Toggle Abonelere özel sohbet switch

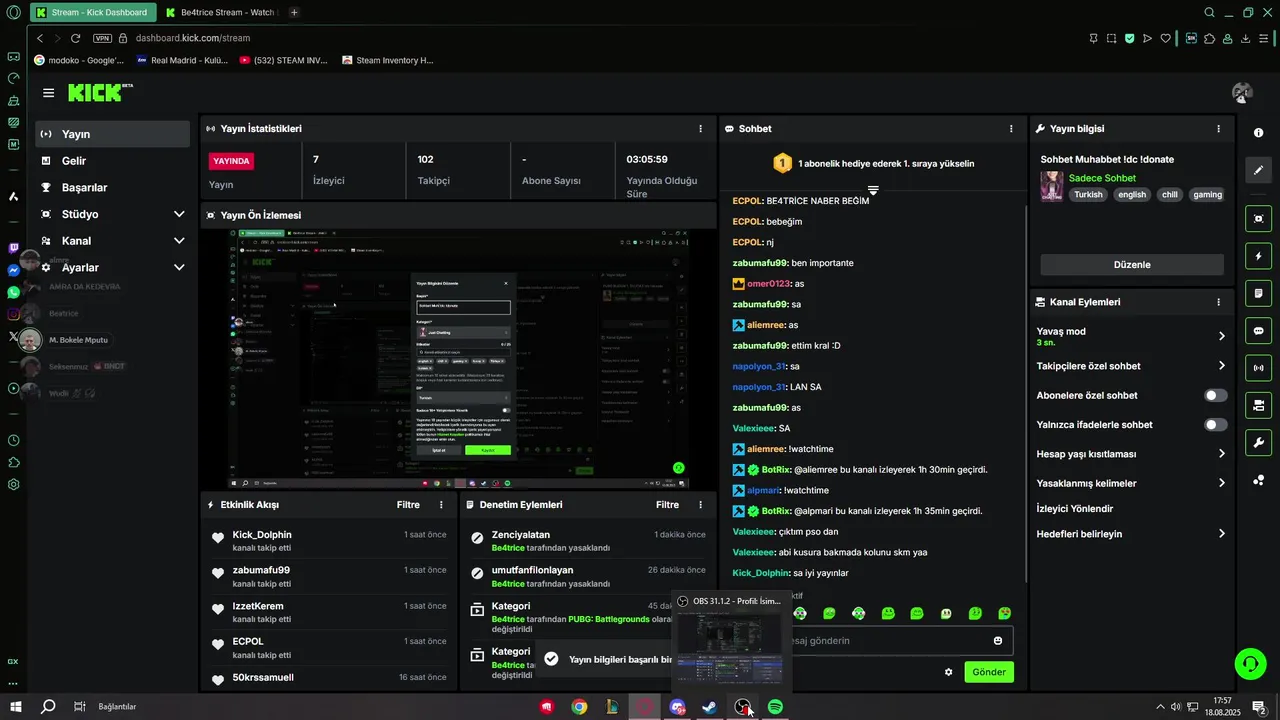1216,395
